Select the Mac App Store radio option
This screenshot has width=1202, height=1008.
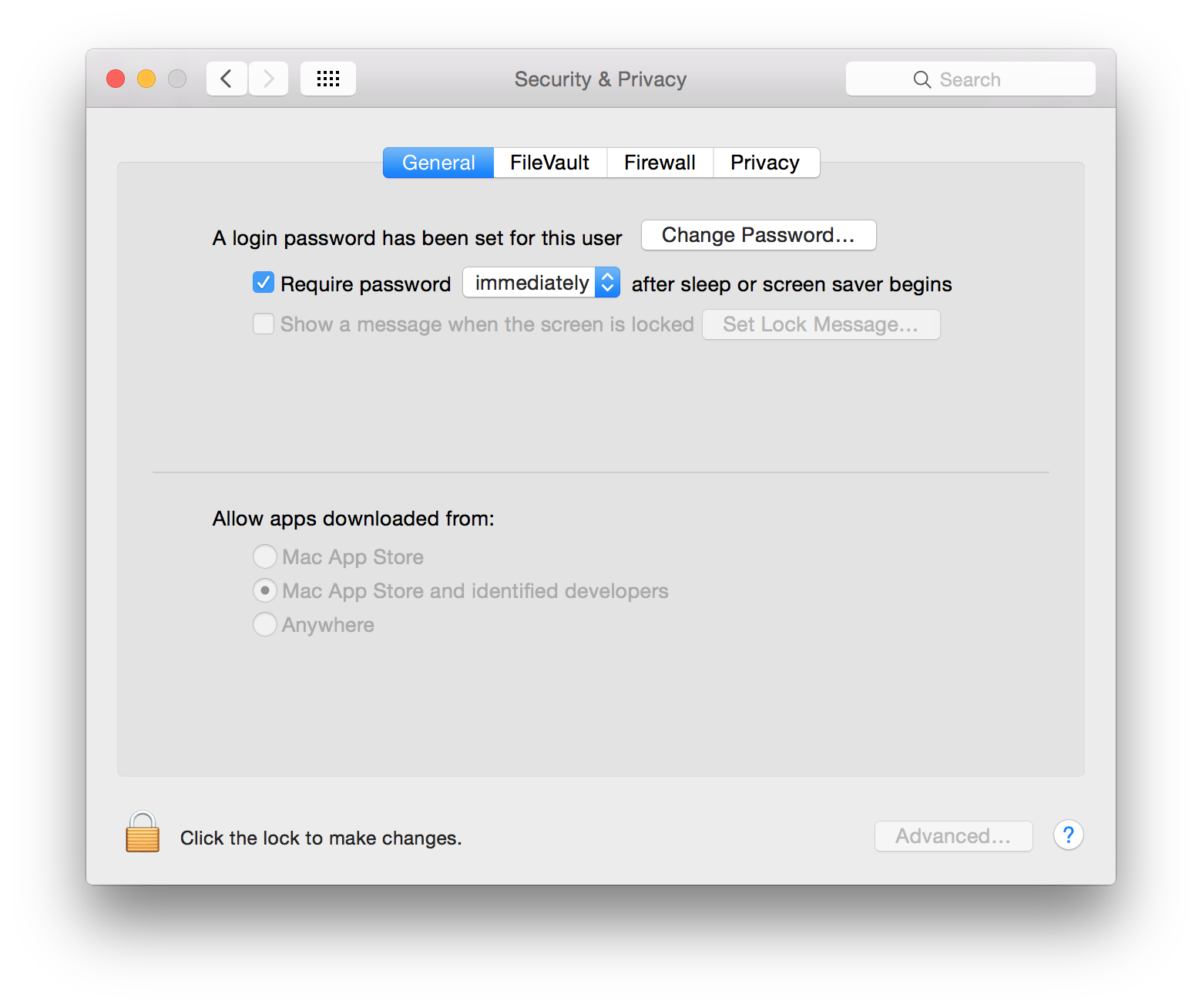(265, 556)
